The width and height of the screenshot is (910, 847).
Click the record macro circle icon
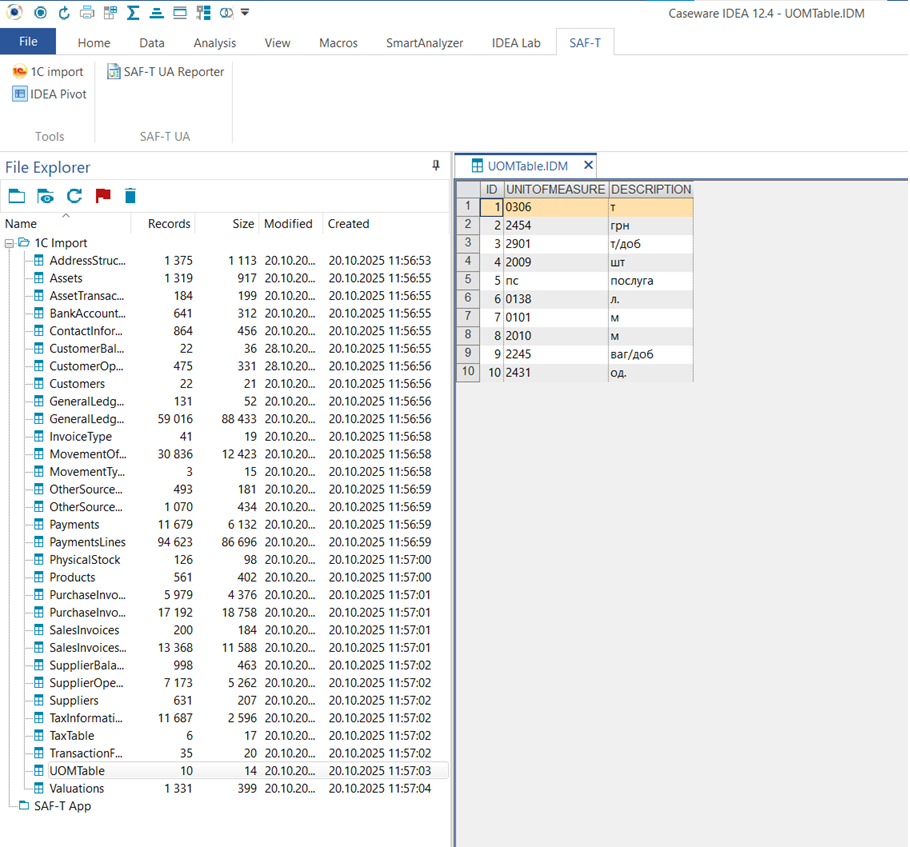pos(41,12)
